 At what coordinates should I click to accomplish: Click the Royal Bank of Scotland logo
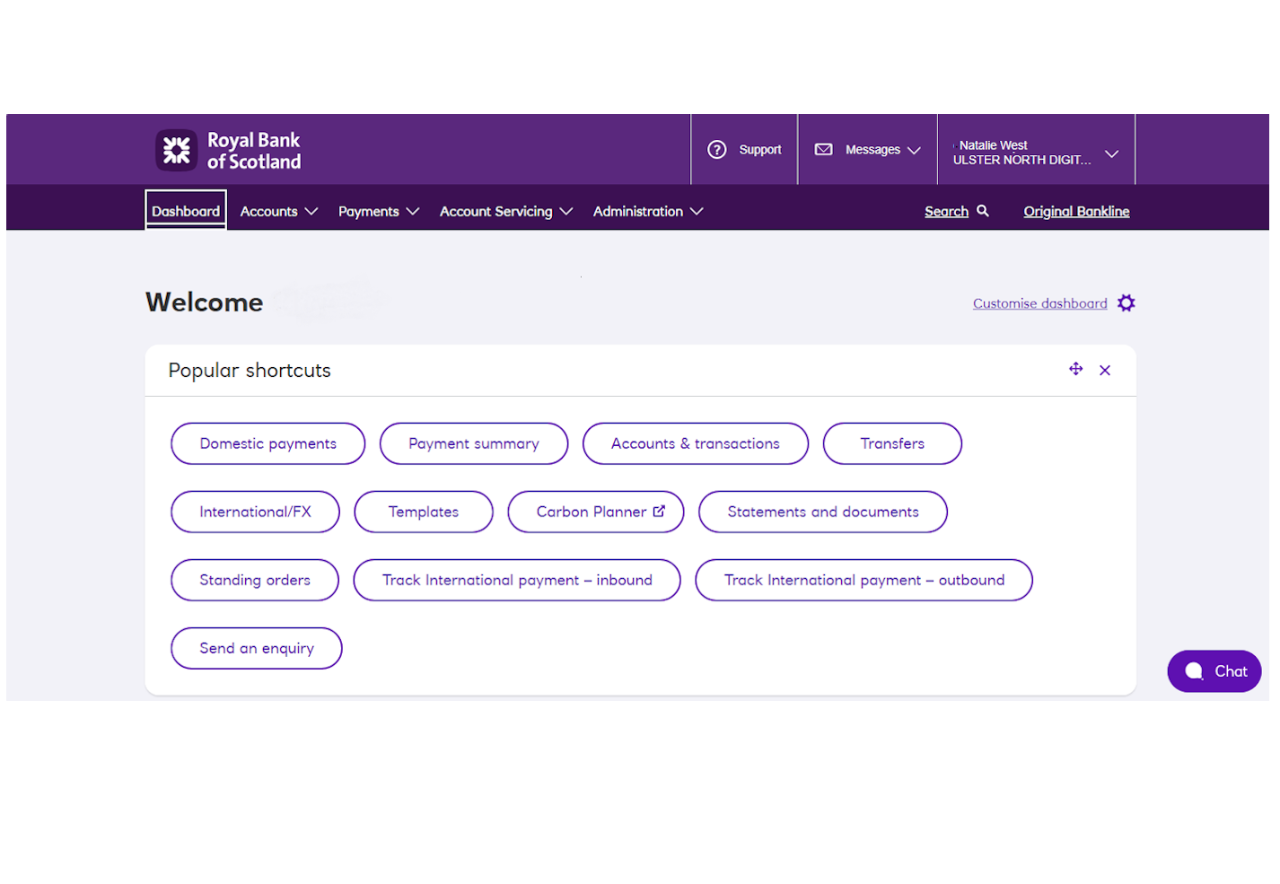point(227,149)
